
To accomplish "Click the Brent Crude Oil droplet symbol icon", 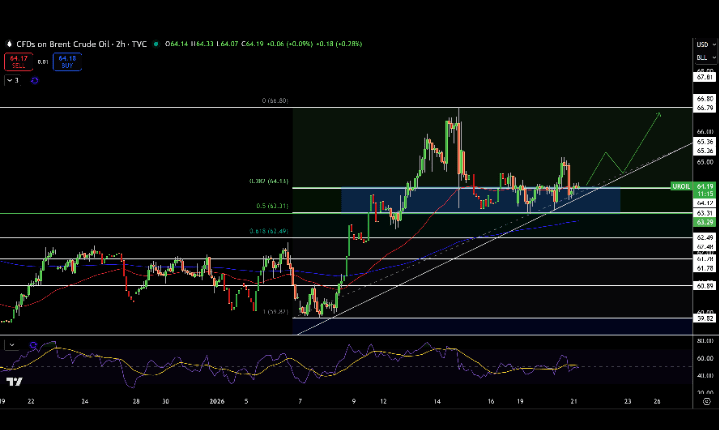I will (x=8, y=43).
